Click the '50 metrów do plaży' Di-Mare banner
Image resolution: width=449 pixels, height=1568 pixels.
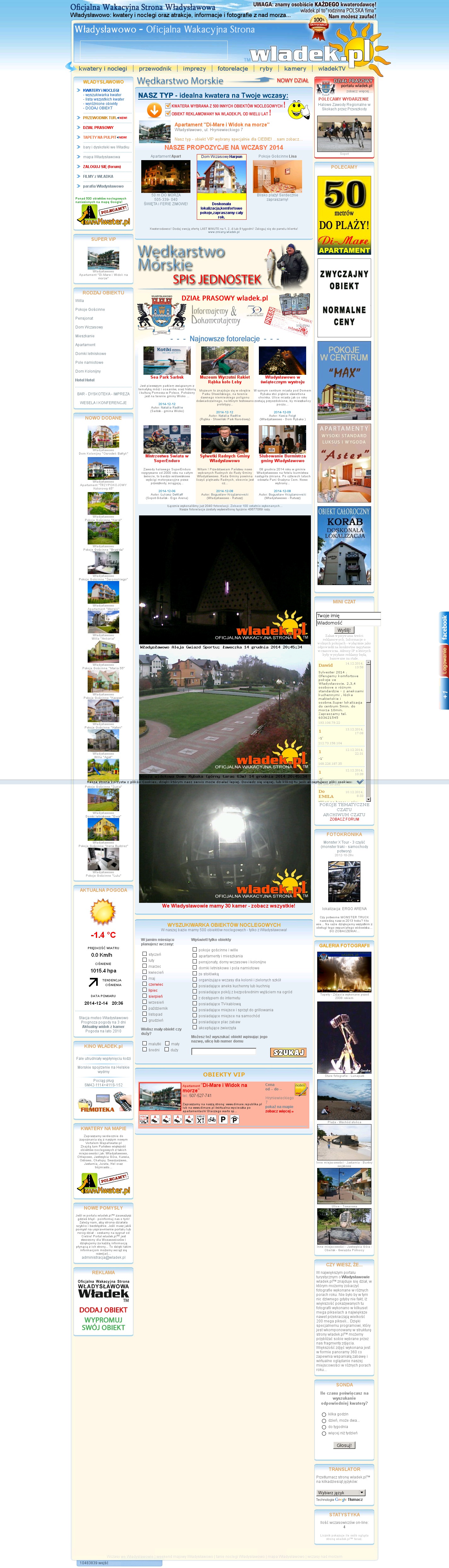point(344,216)
